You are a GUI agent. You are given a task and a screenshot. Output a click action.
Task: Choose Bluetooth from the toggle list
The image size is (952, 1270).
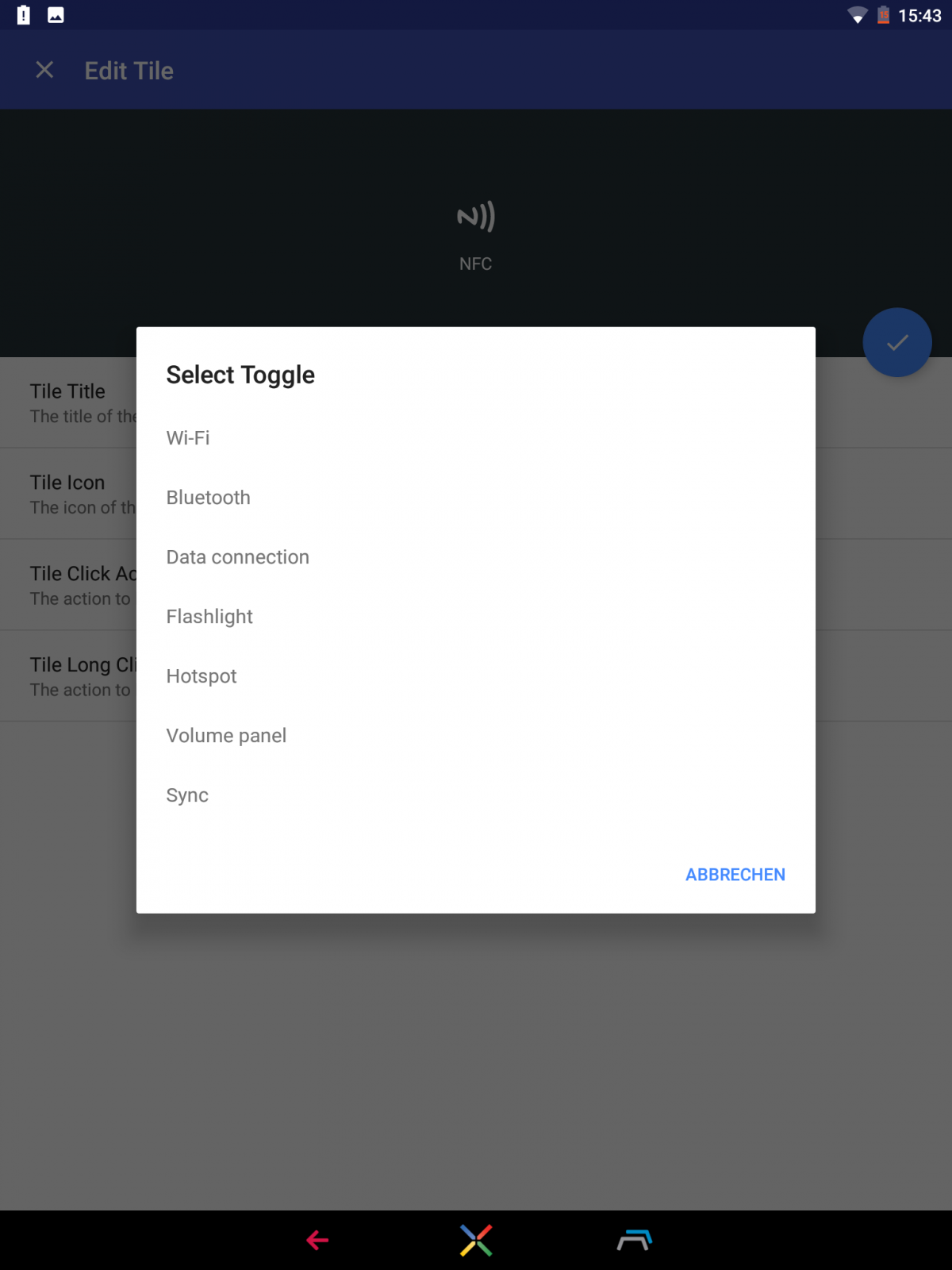476,498
